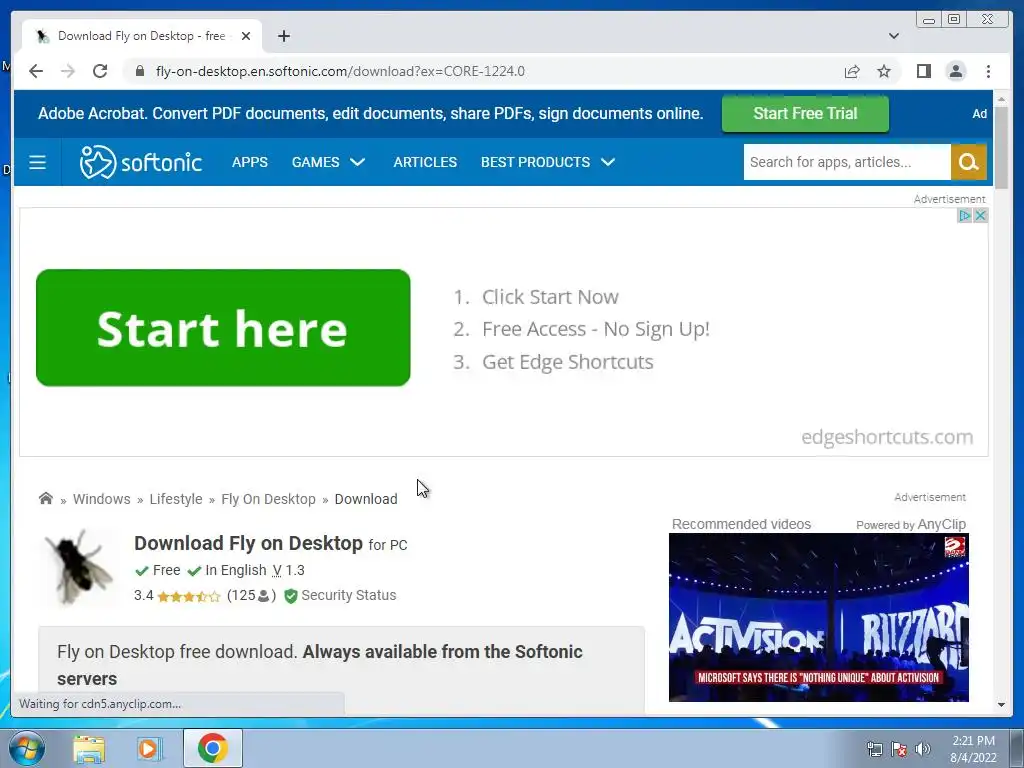Open Chrome's three-dot menu
1024x768 pixels.
pyautogui.click(x=988, y=71)
